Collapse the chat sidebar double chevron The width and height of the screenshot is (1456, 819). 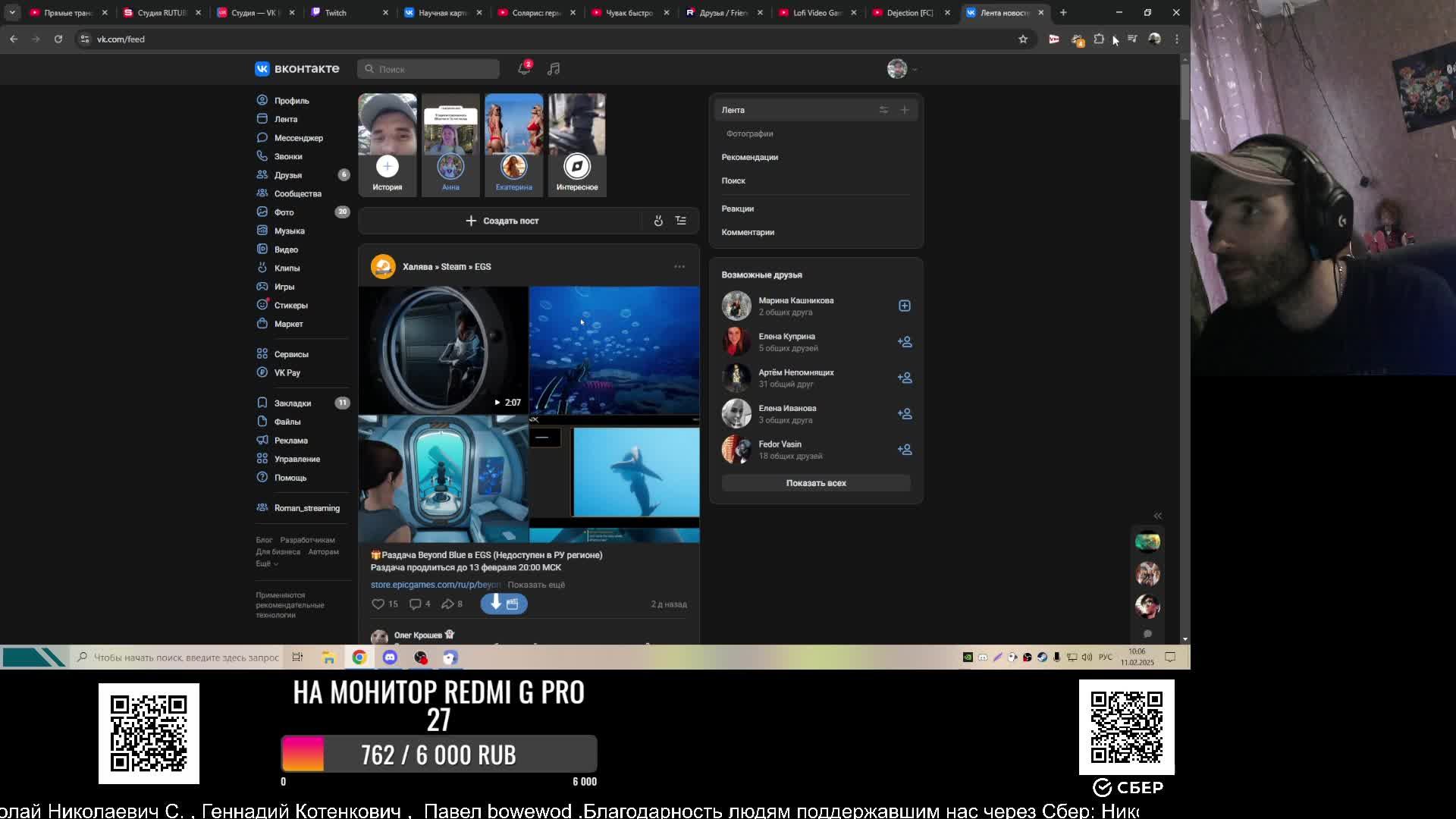pyautogui.click(x=1157, y=516)
